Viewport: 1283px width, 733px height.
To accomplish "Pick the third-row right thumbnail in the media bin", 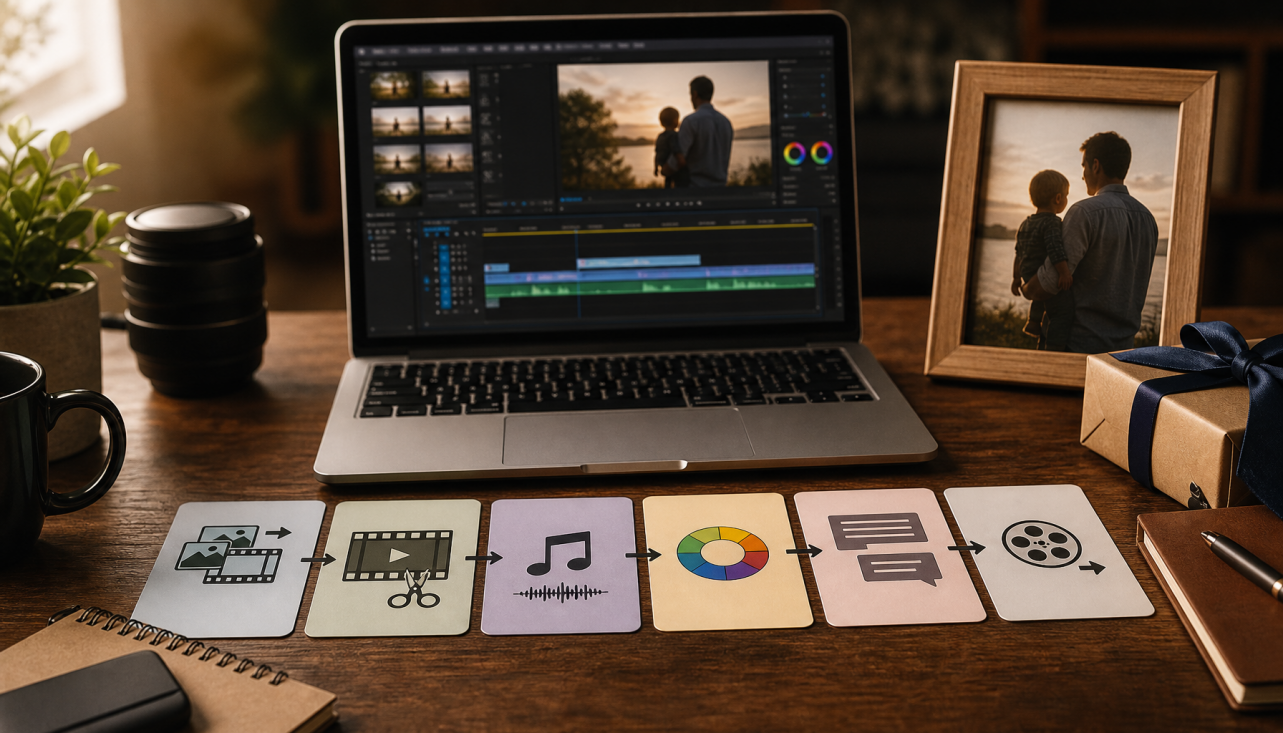I will coord(449,157).
